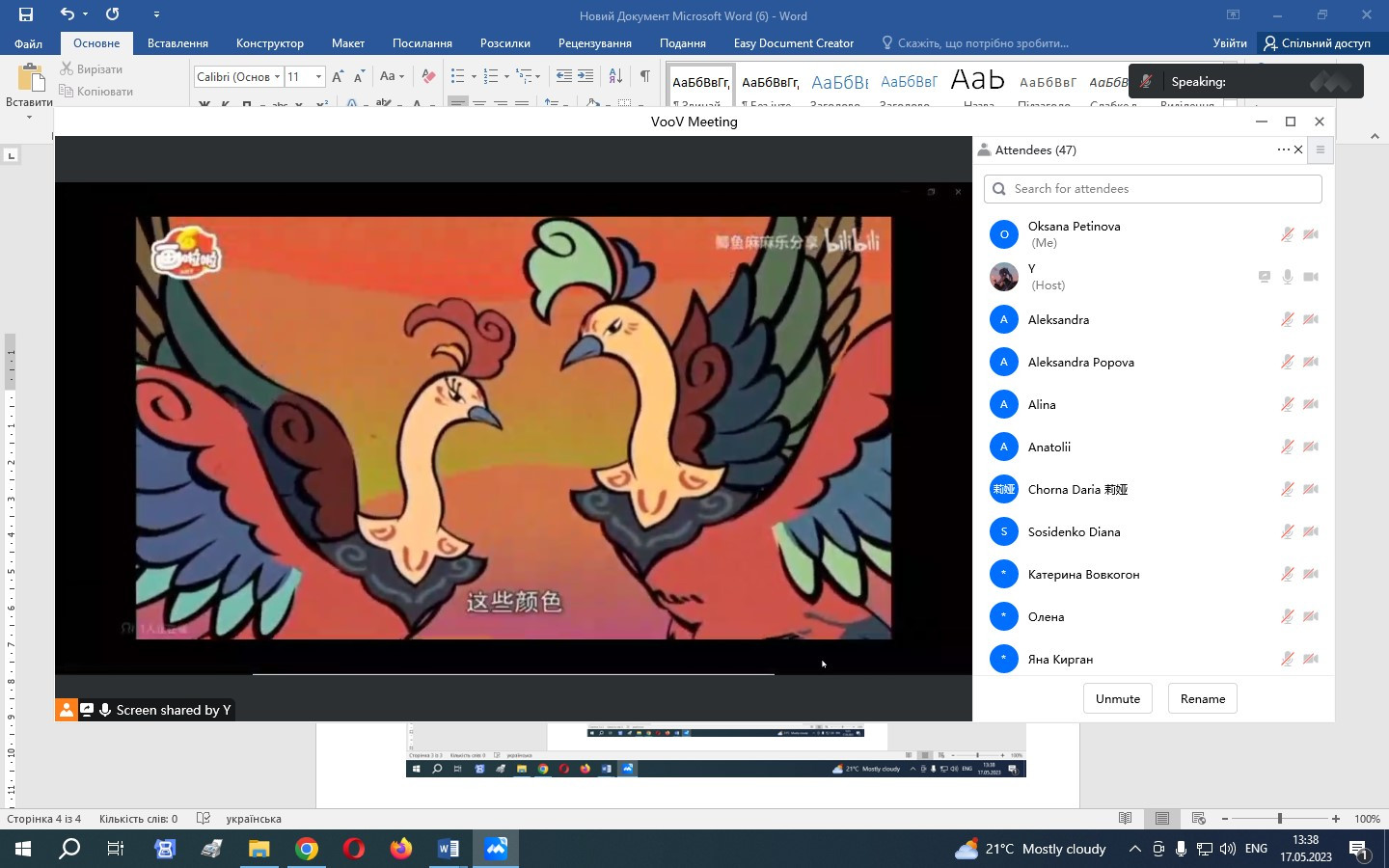Screen dimensions: 1389x868
Task: Open VooV Meeting from the taskbar
Action: coord(496,849)
